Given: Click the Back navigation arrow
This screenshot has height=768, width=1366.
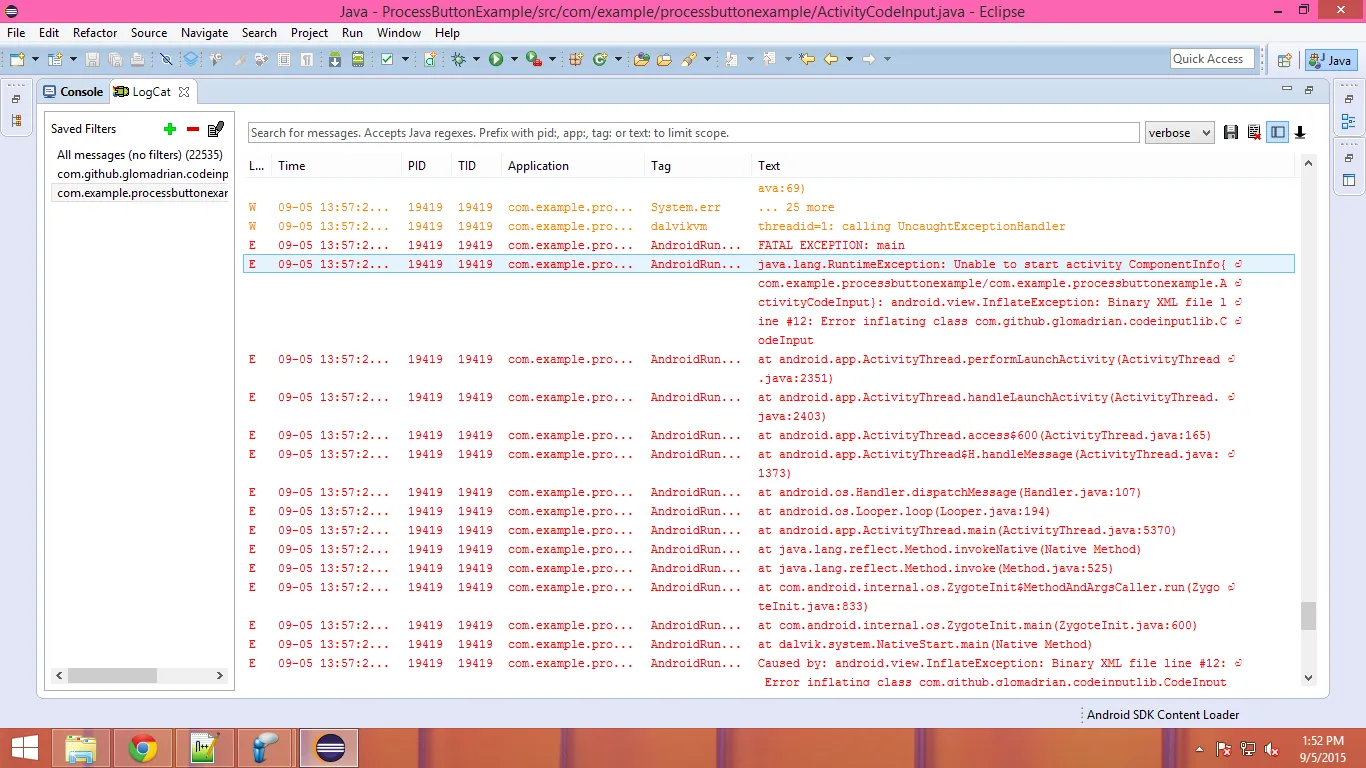Looking at the screenshot, I should (831, 59).
